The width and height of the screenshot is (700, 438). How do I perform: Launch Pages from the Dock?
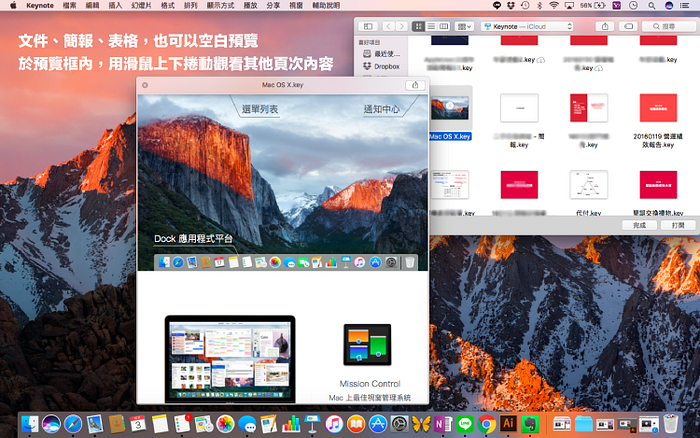[x=269, y=424]
